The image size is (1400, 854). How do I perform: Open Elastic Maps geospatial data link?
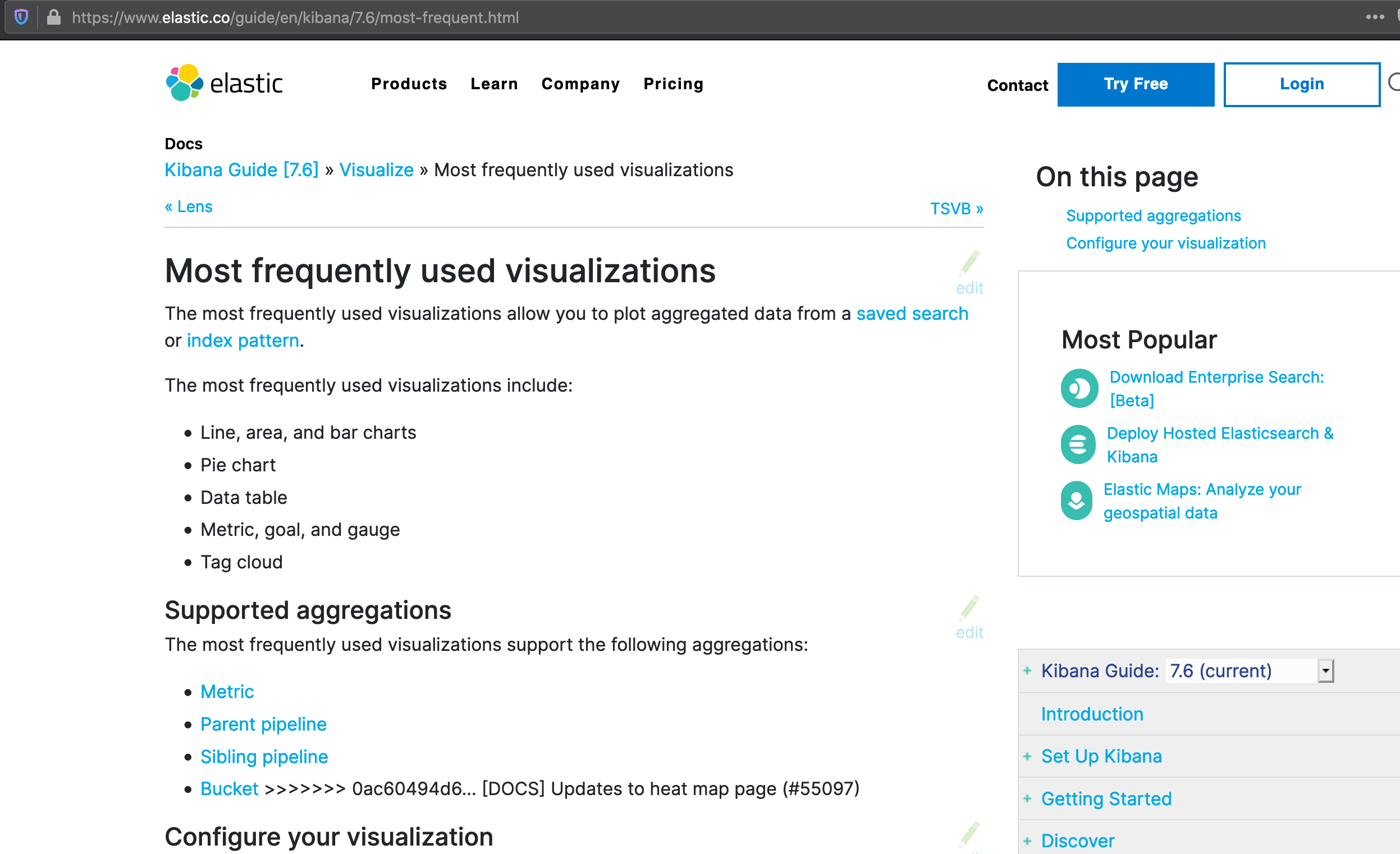coord(1202,501)
